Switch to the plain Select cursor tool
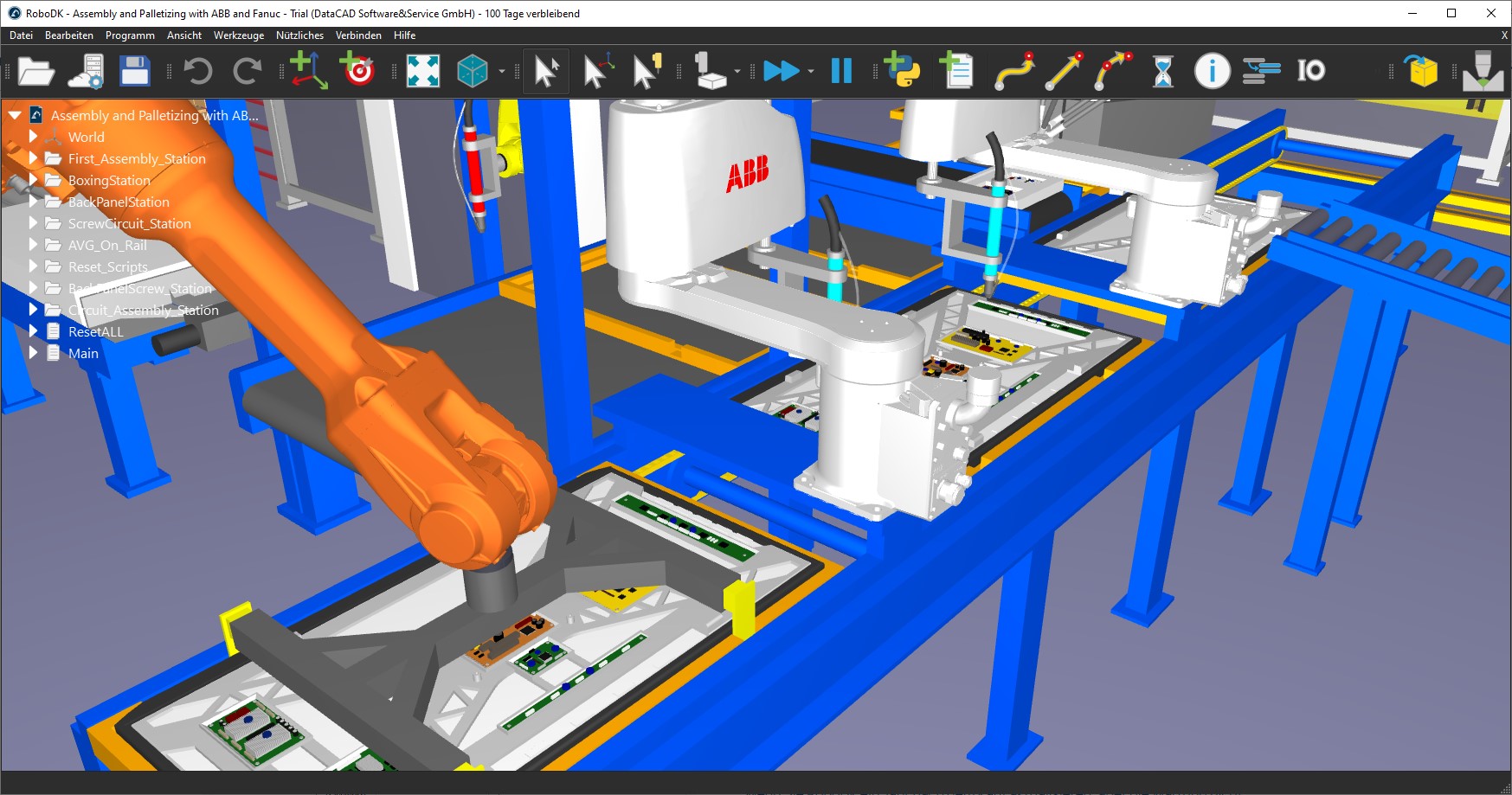Viewport: 1512px width, 795px height. tap(546, 70)
